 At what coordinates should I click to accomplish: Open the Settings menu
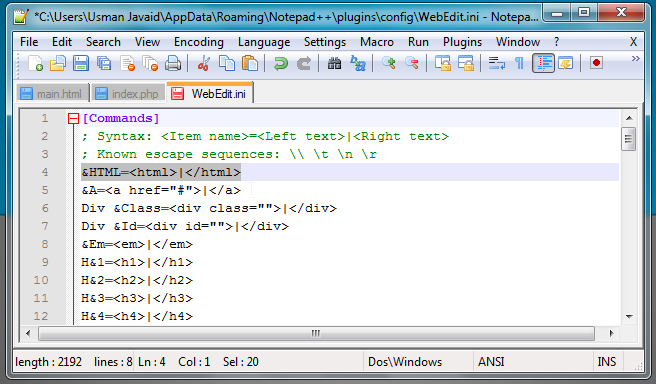point(325,42)
